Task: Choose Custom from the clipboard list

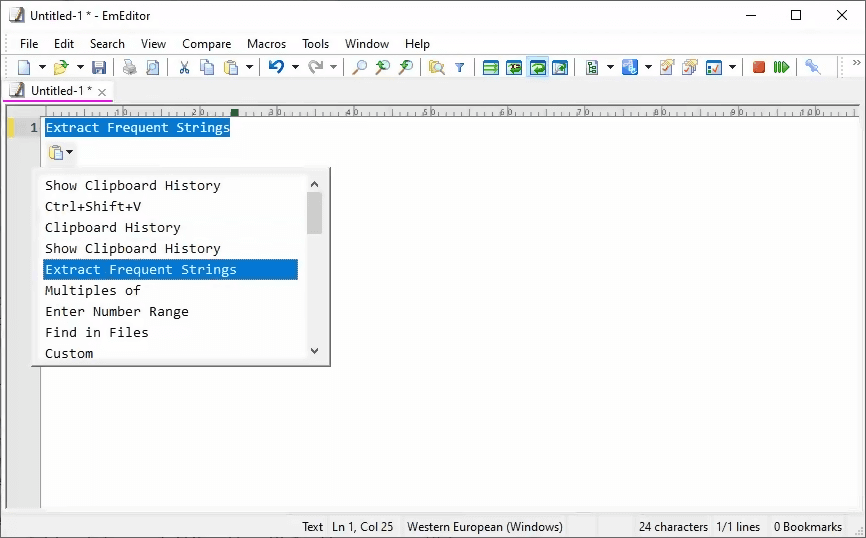Action: click(x=170, y=354)
